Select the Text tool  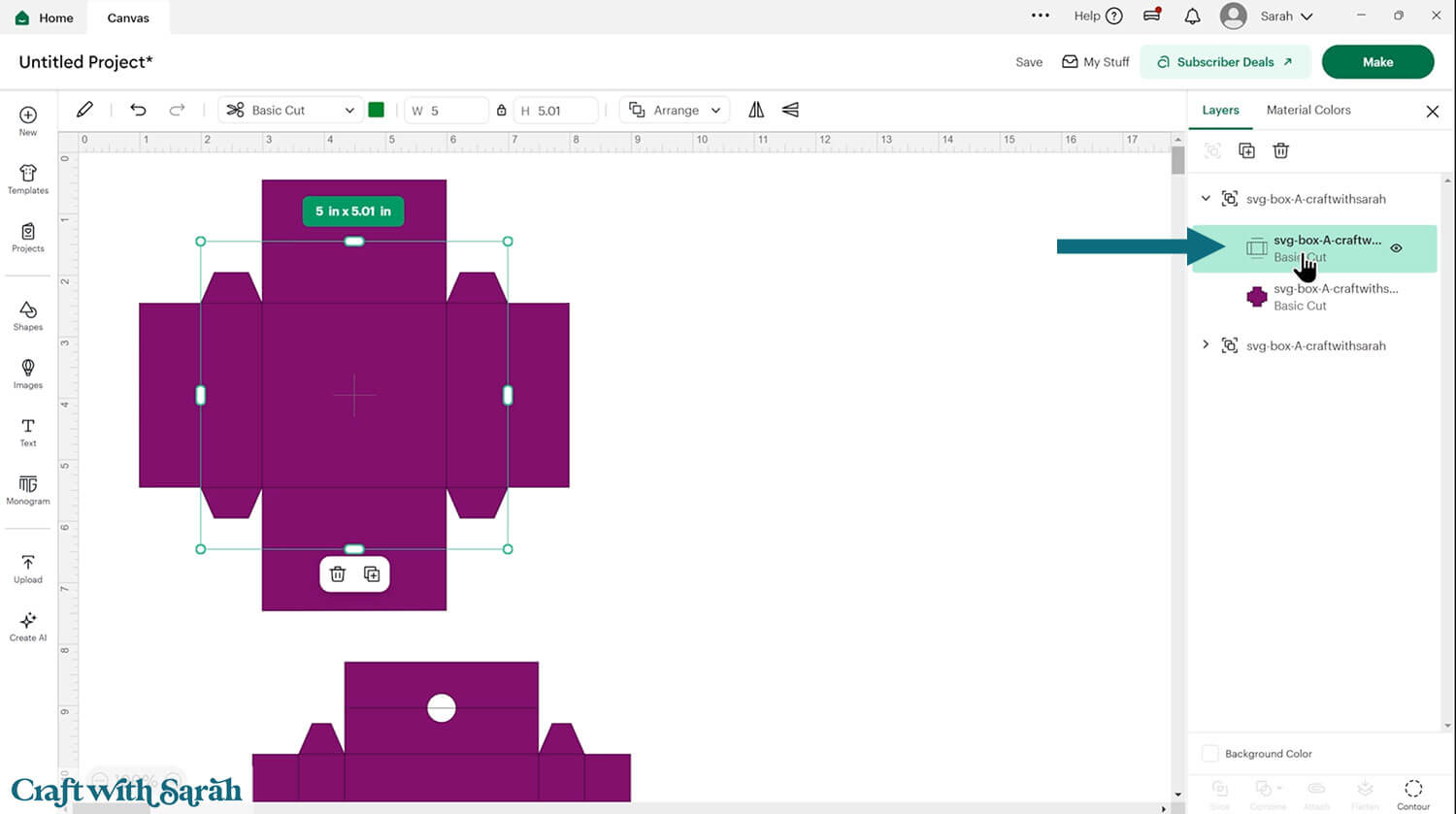(28, 432)
